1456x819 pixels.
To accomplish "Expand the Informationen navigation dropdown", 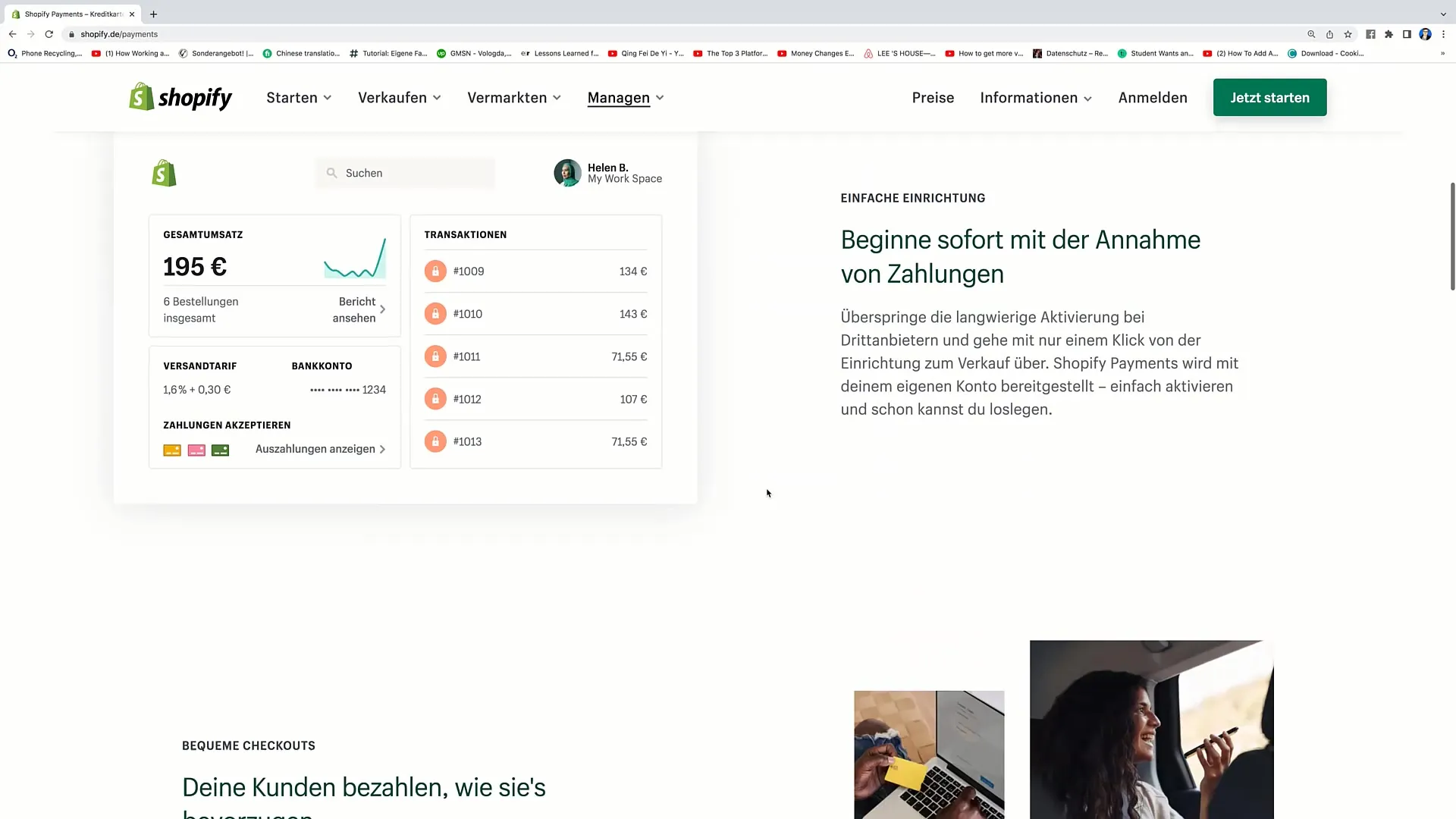I will [1035, 97].
